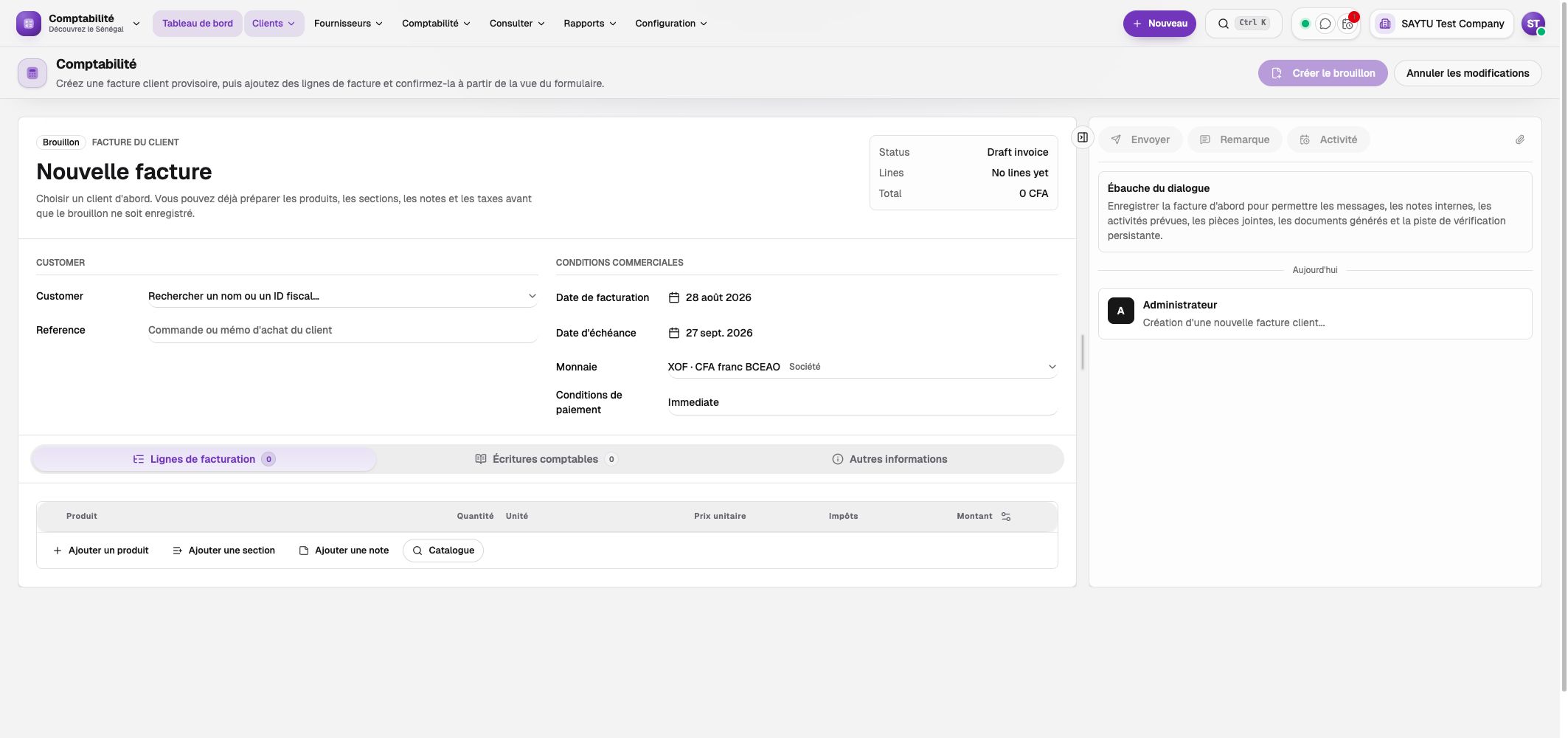This screenshot has height=738, width=1568.
Task: Select the Remarque tab
Action: pyautogui.click(x=1235, y=139)
